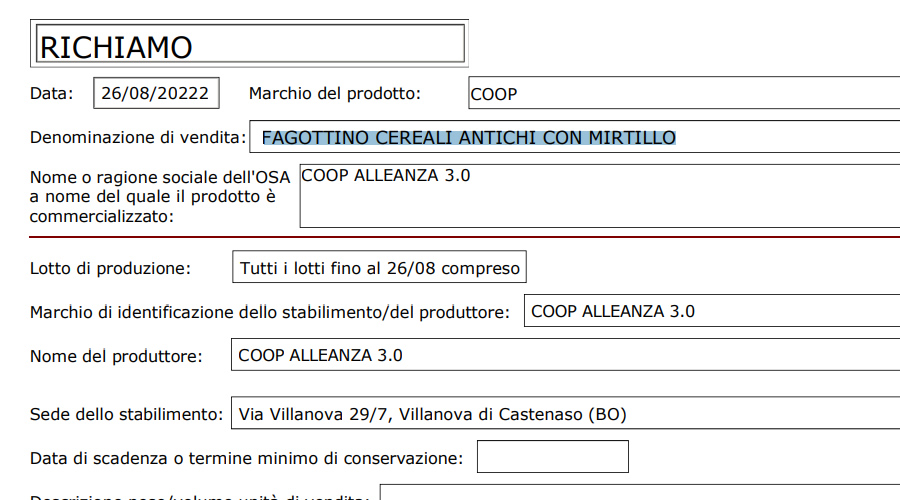Click the Descrizione peso/volume field at the bottom
The height and width of the screenshot is (500, 900).
640,493
